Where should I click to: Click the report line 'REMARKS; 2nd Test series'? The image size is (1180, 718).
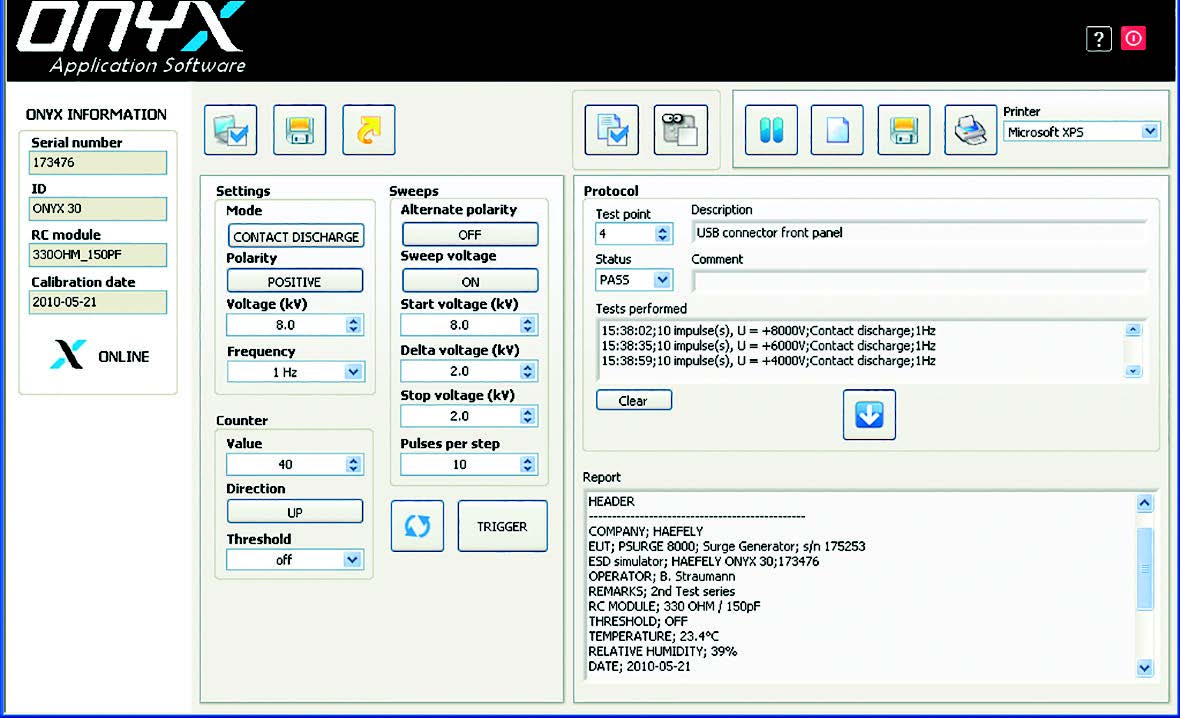[x=661, y=592]
